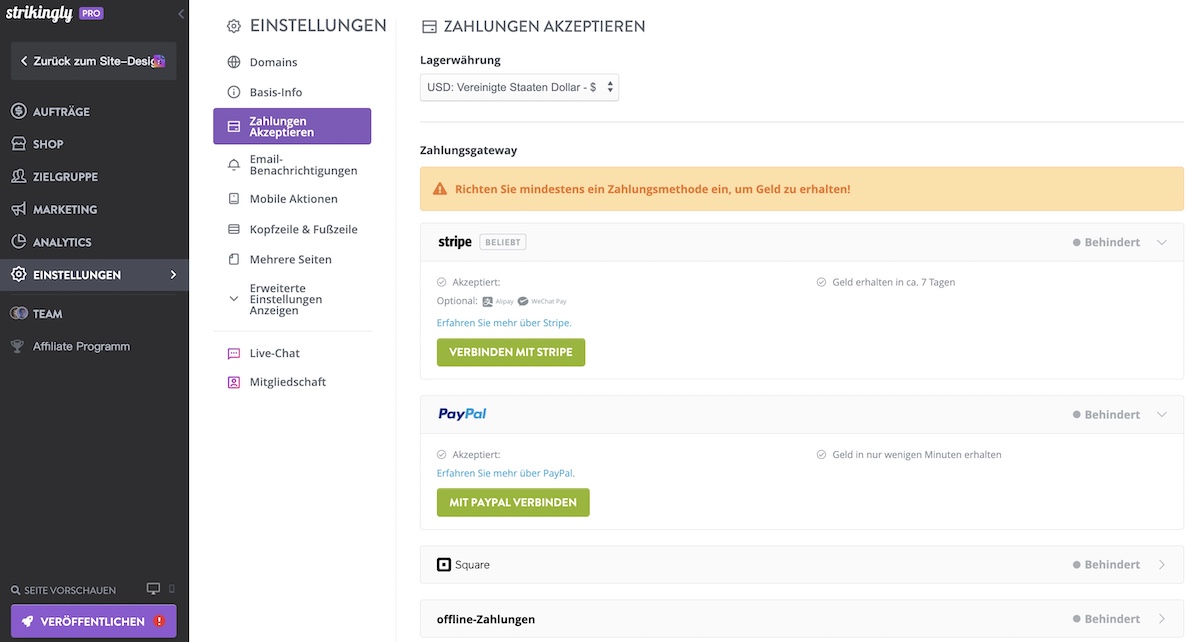
Task: Show Erweiterte Einstellungen Anzeigen options
Action: click(x=286, y=299)
